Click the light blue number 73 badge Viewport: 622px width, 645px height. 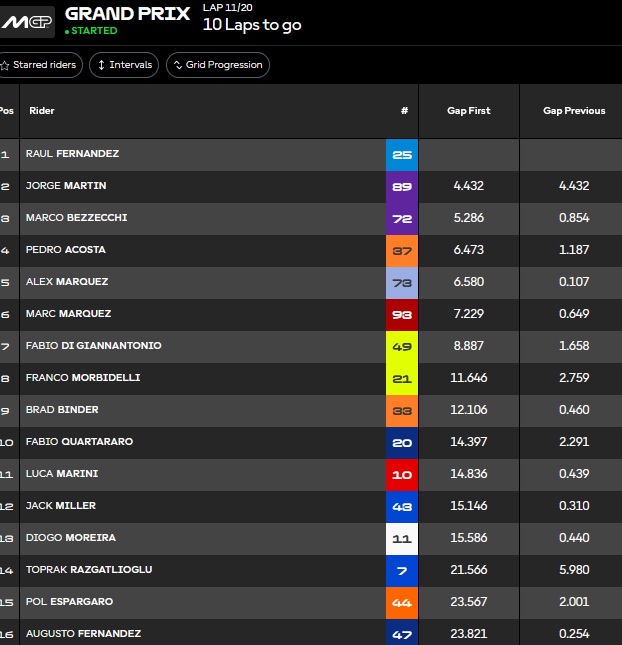402,283
